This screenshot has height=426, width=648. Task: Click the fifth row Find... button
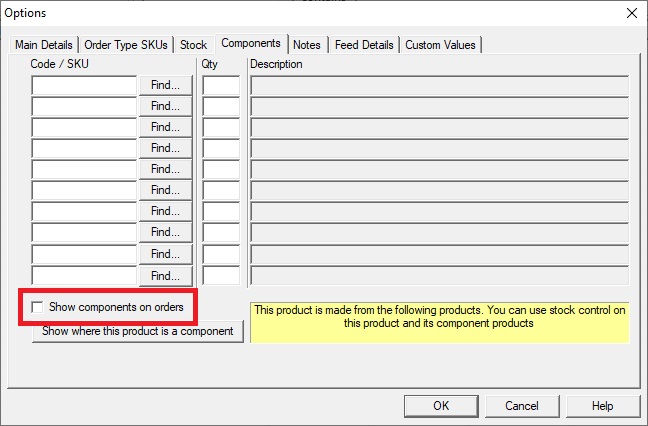(x=166, y=169)
